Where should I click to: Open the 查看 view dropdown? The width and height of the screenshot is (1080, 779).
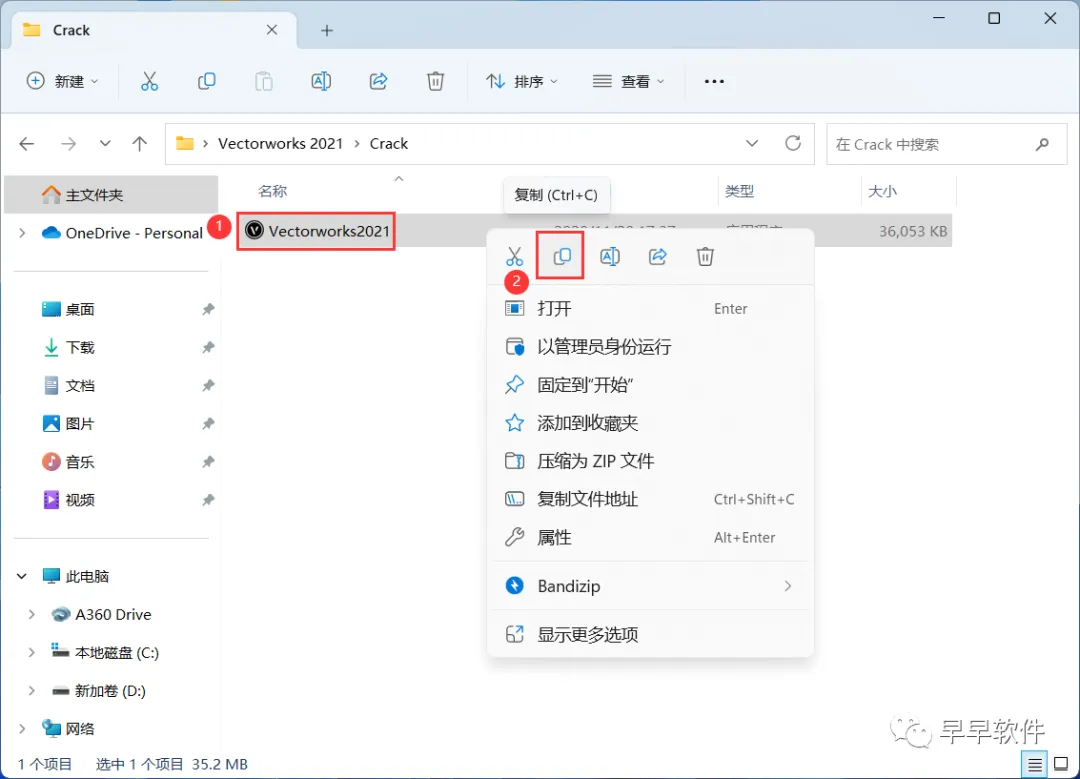[628, 81]
